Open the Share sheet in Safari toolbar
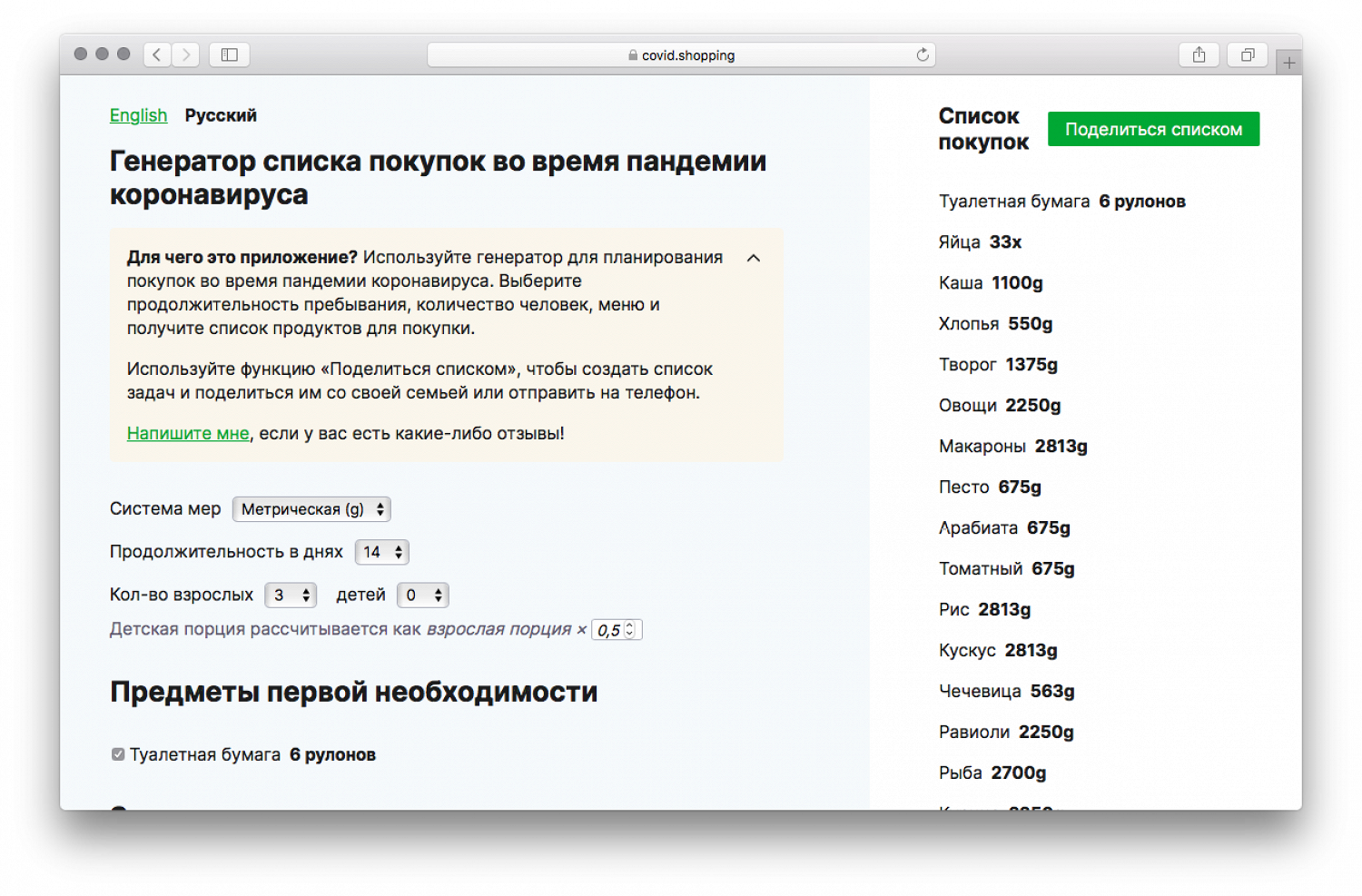 tap(1199, 54)
